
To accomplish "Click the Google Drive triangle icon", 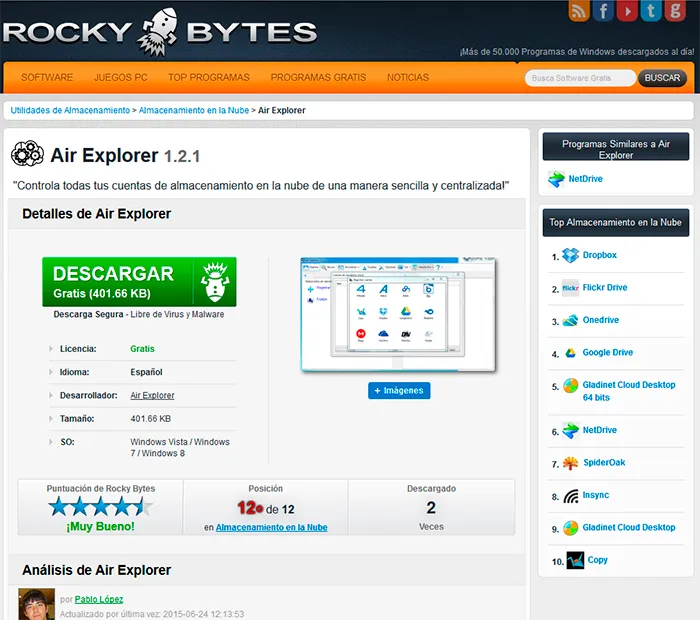I will pyautogui.click(x=570, y=353).
